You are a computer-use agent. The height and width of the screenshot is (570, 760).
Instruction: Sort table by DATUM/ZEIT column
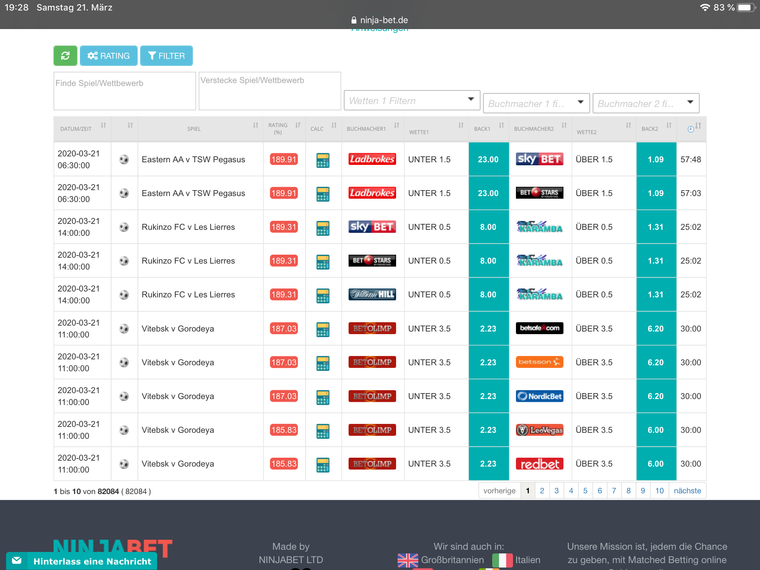click(x=82, y=129)
